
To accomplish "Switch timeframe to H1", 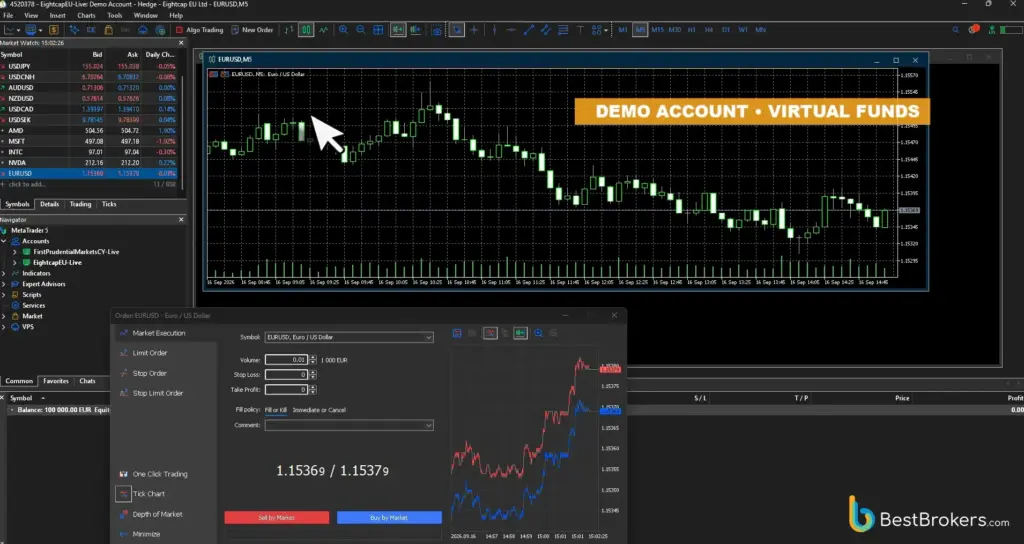I will (x=692, y=30).
